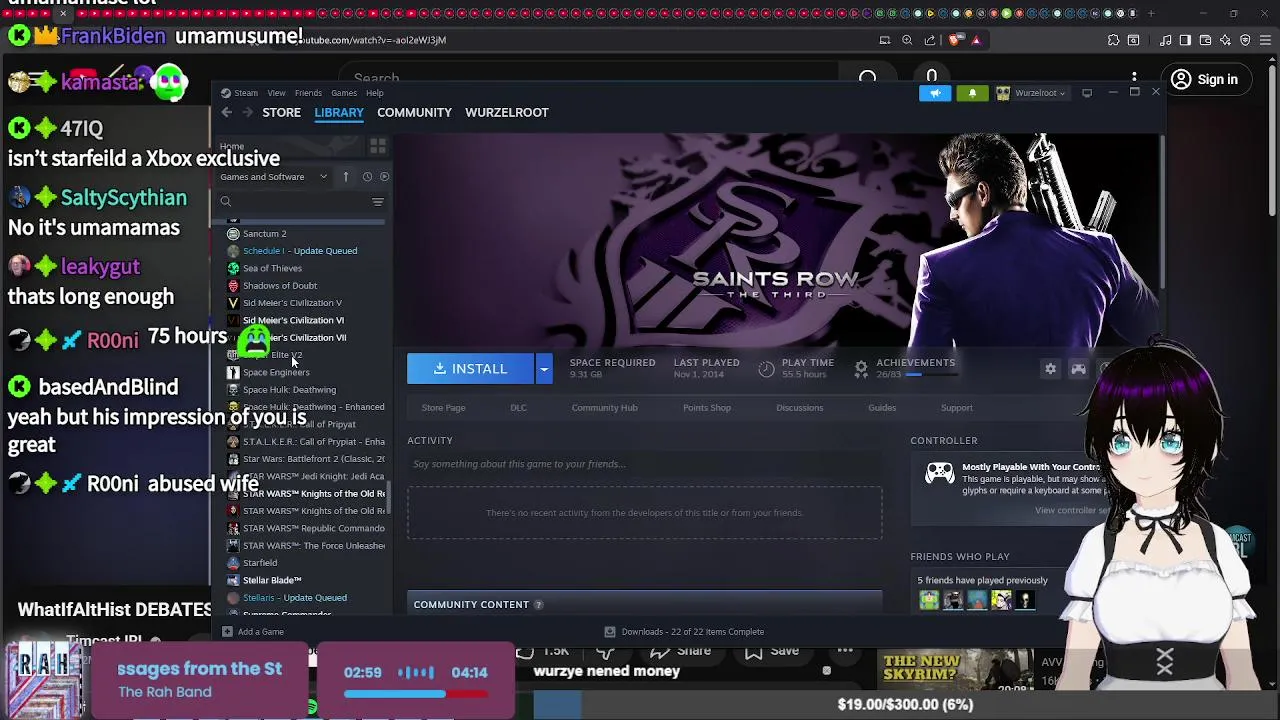Viewport: 1280px width, 720px height.
Task: Click the Brave Shields lion icon
Action: click(955, 40)
